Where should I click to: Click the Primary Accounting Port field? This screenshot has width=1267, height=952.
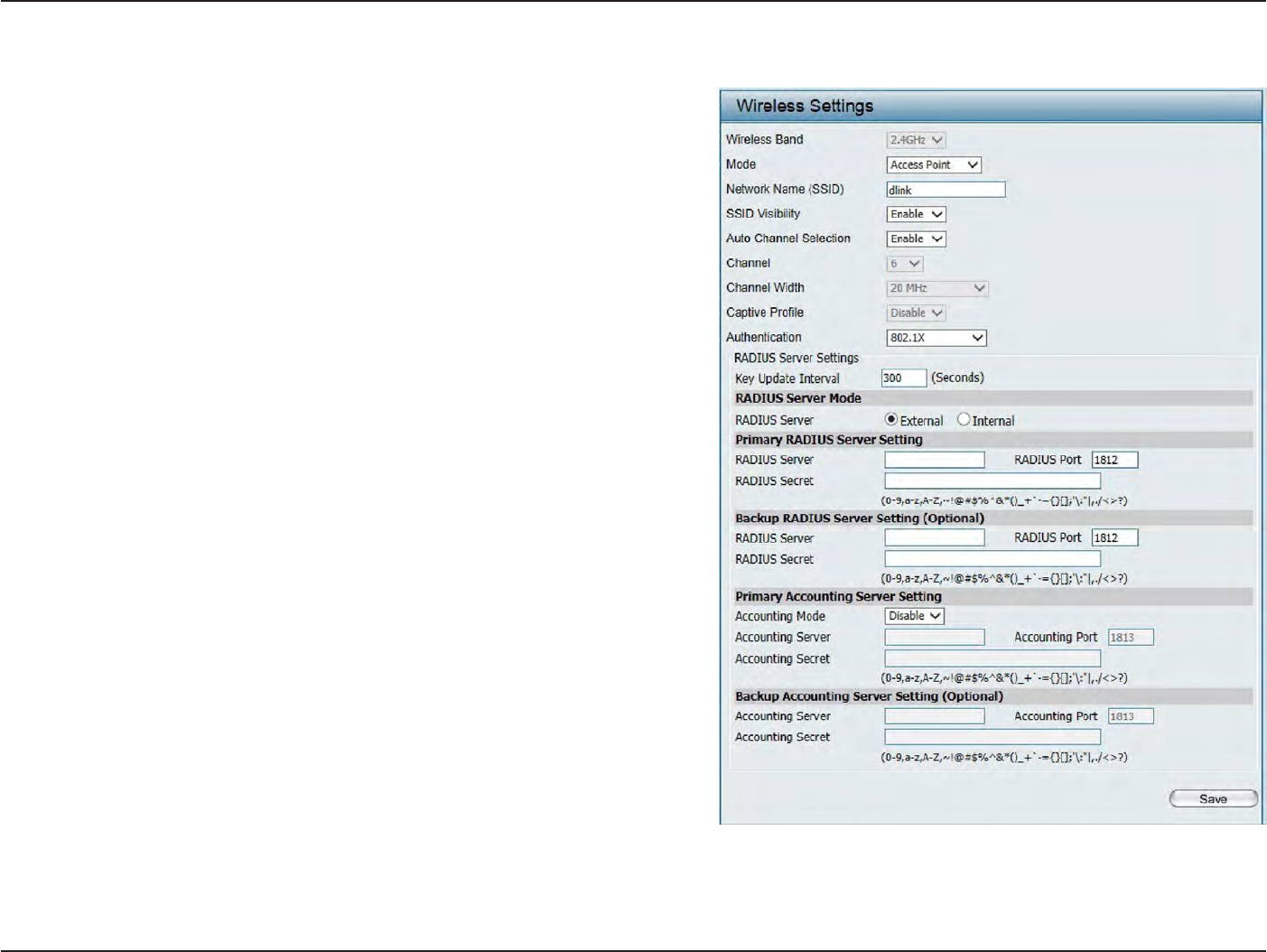coord(1131,637)
